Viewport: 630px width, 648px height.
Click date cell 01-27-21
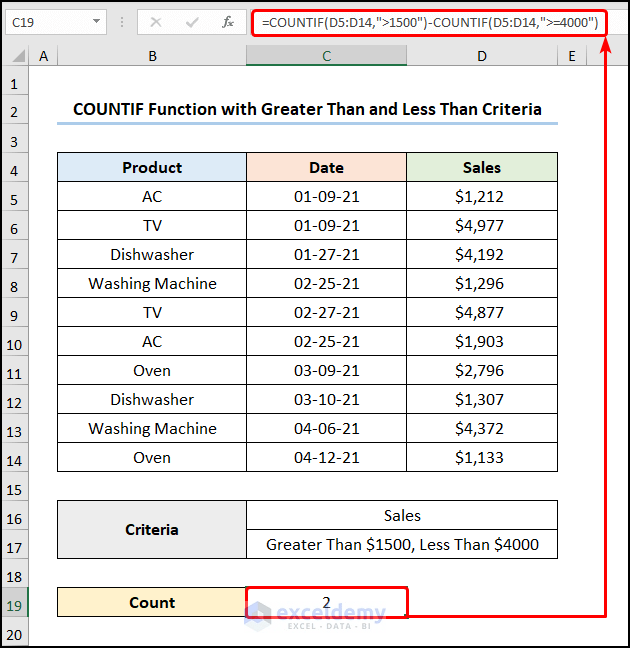(x=327, y=254)
